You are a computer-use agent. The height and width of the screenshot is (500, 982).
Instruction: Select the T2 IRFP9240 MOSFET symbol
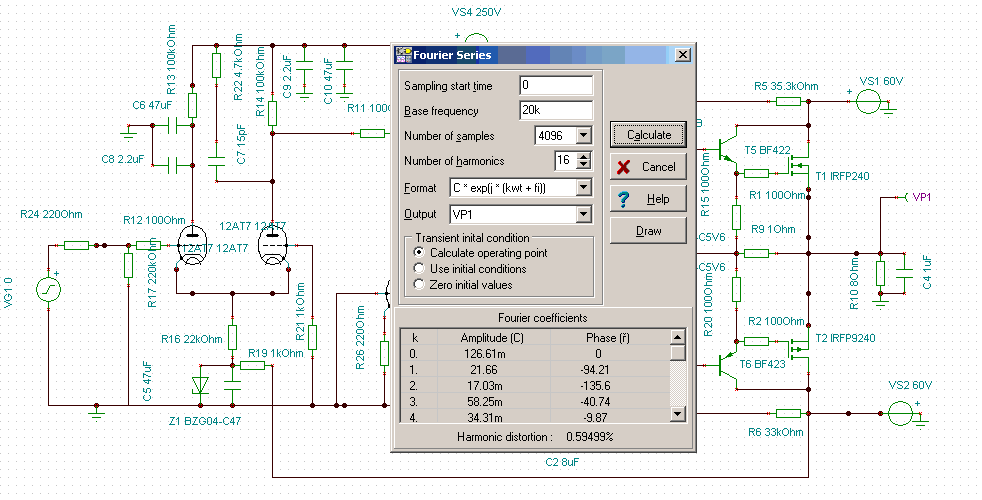coord(798,348)
